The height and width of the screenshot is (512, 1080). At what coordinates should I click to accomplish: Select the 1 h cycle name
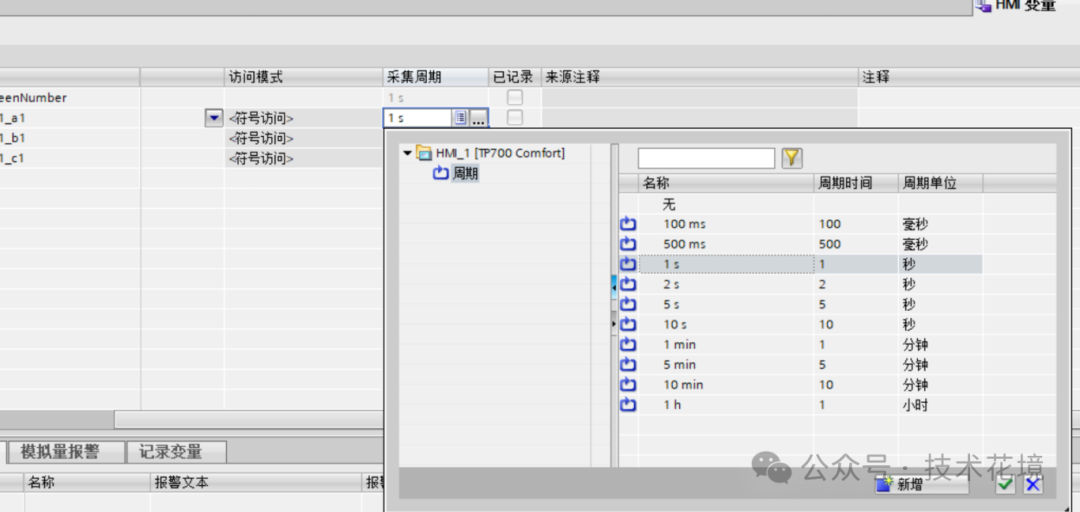(x=672, y=405)
